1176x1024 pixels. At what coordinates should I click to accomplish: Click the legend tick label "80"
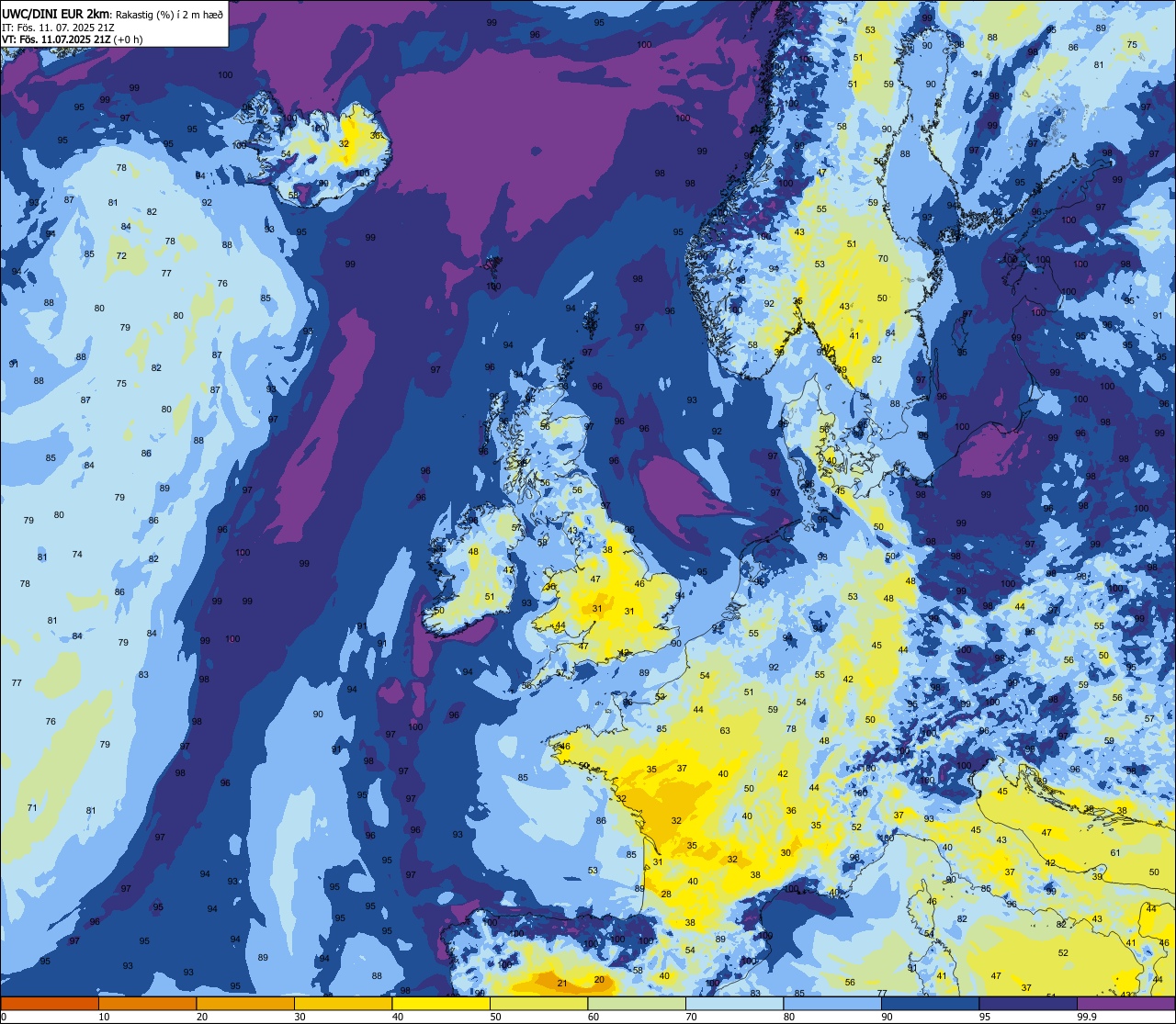tap(789, 1017)
